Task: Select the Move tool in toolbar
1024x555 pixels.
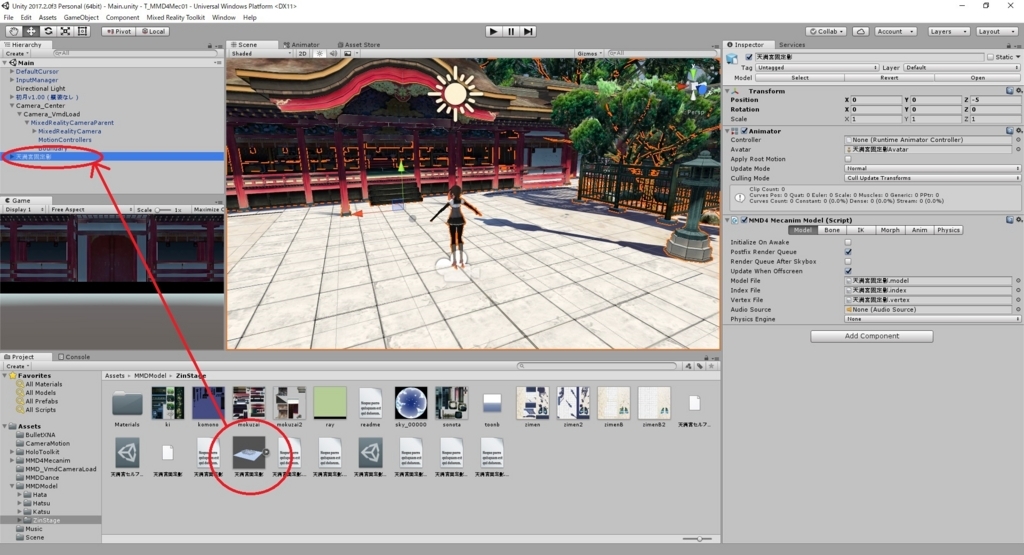Action: pyautogui.click(x=31, y=31)
